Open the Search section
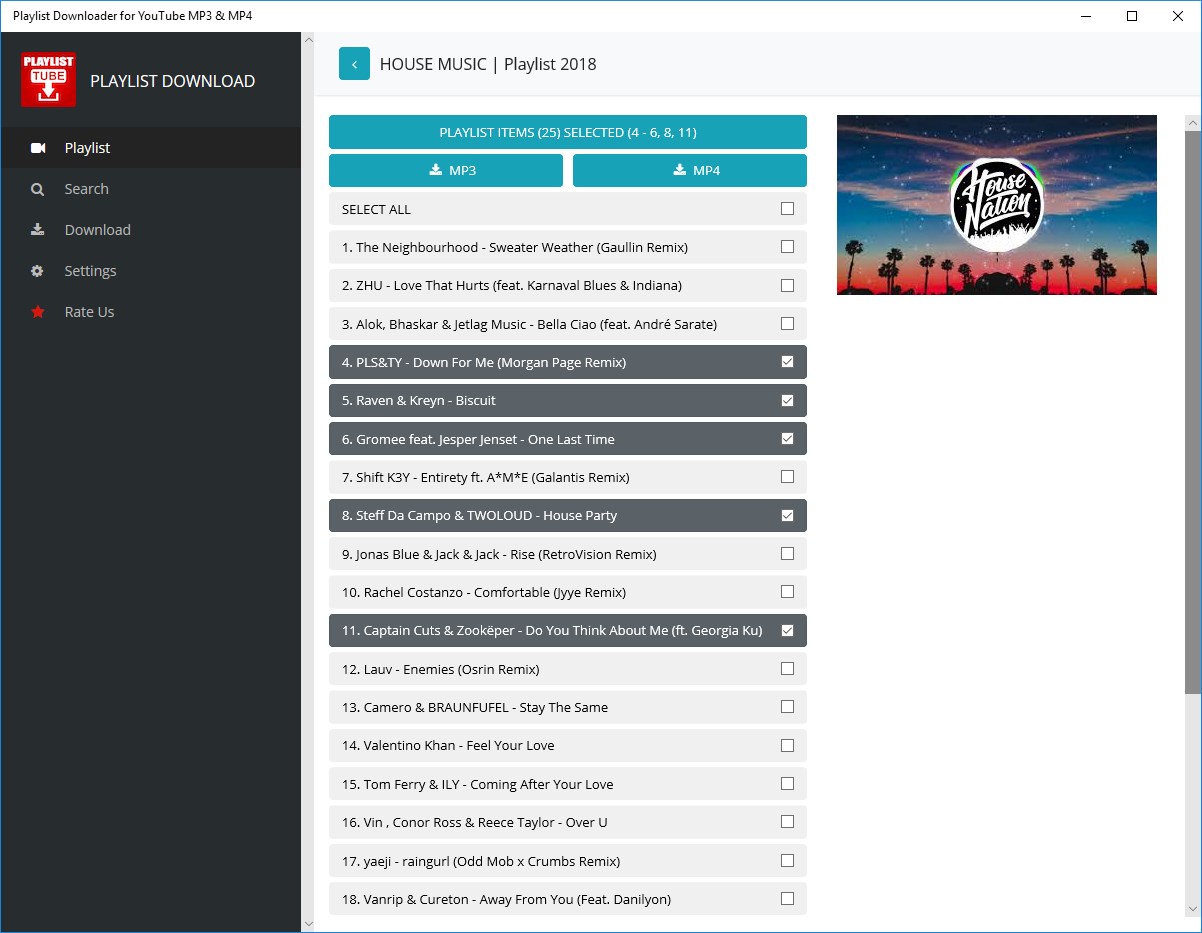This screenshot has width=1202, height=933. click(150, 189)
